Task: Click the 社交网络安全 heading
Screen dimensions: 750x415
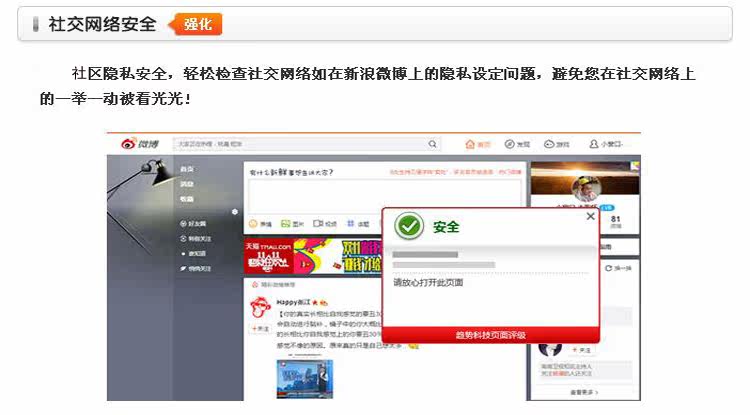Action: [102, 24]
